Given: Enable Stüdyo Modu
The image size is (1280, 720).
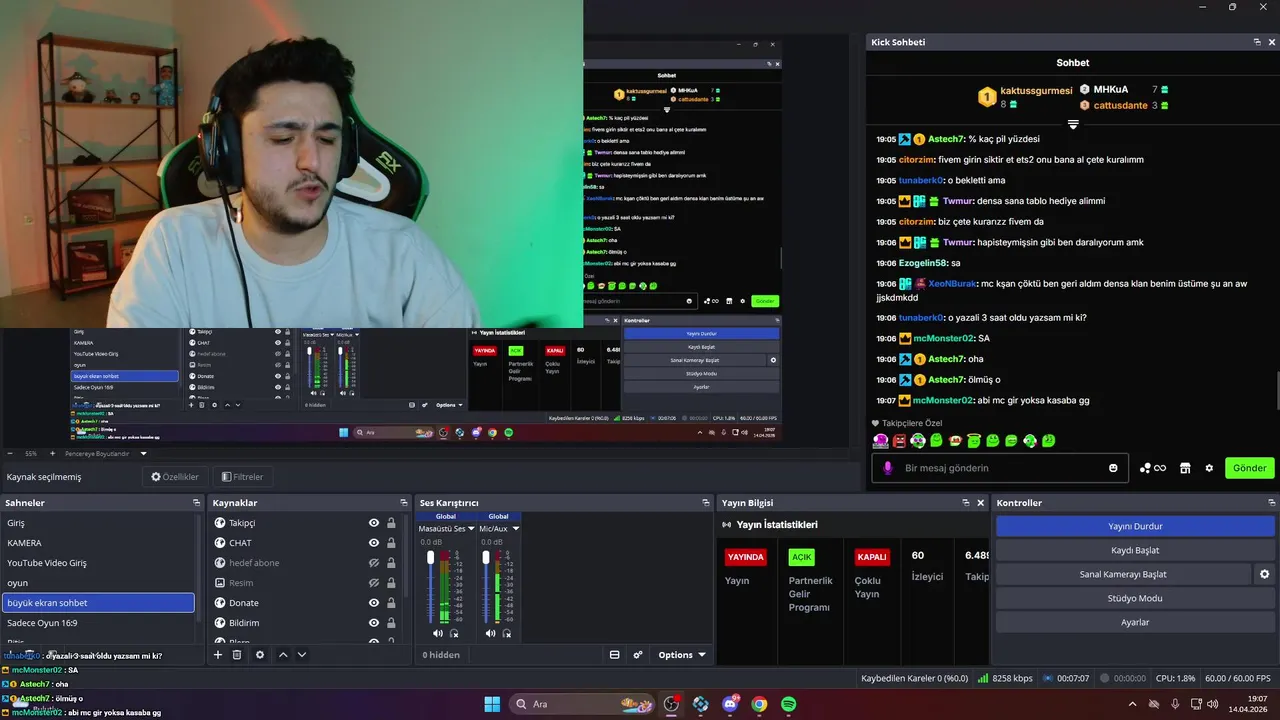Looking at the screenshot, I should (x=1135, y=598).
